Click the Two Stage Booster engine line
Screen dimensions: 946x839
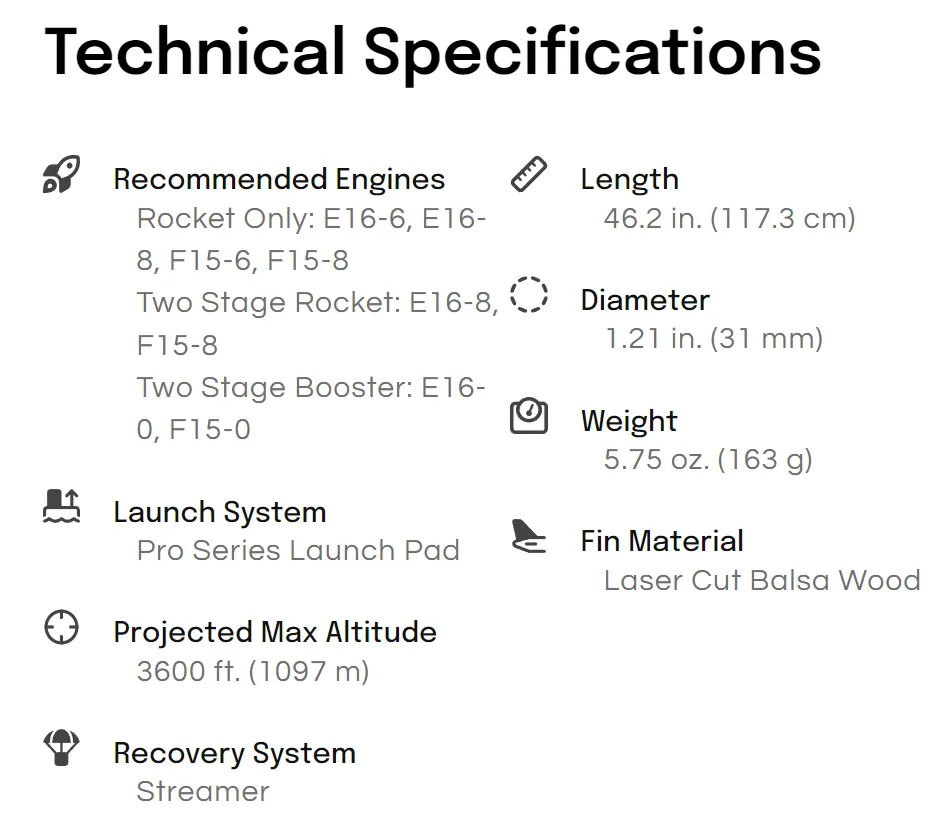tap(311, 408)
